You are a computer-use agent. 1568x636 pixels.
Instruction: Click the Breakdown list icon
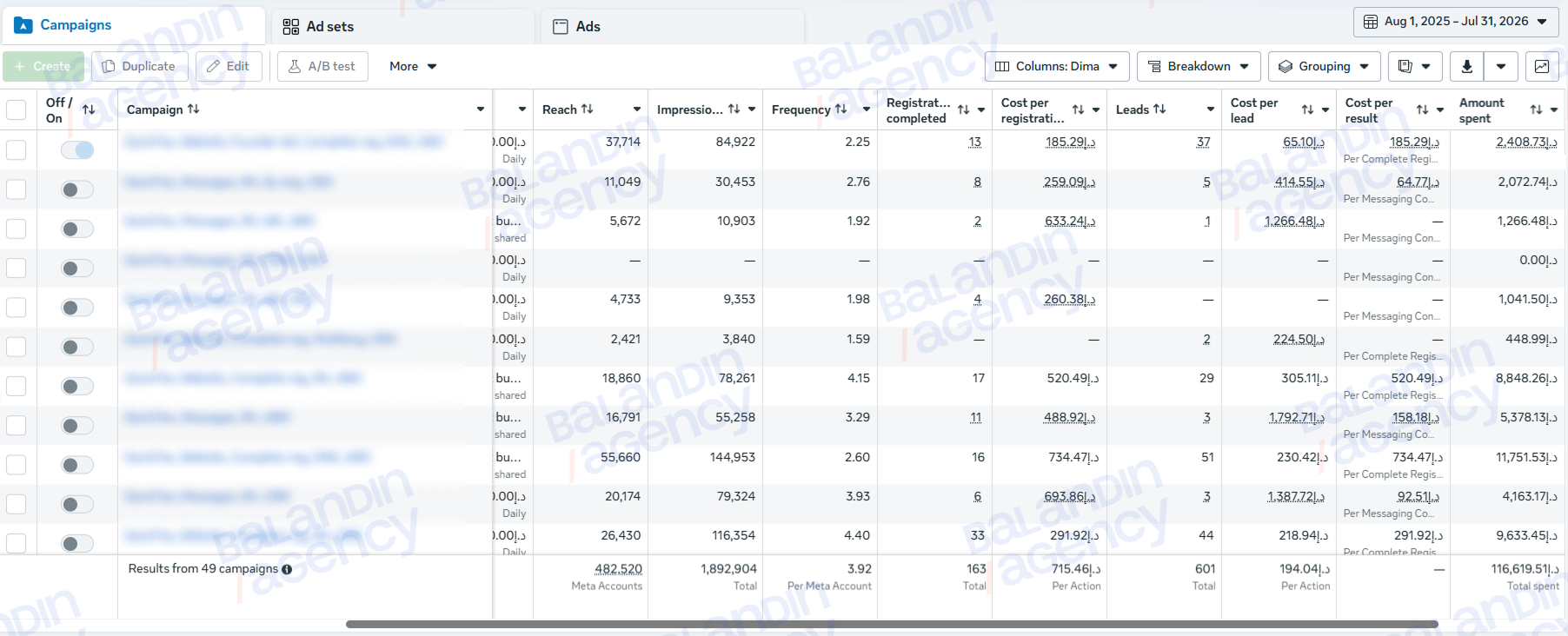click(1154, 66)
